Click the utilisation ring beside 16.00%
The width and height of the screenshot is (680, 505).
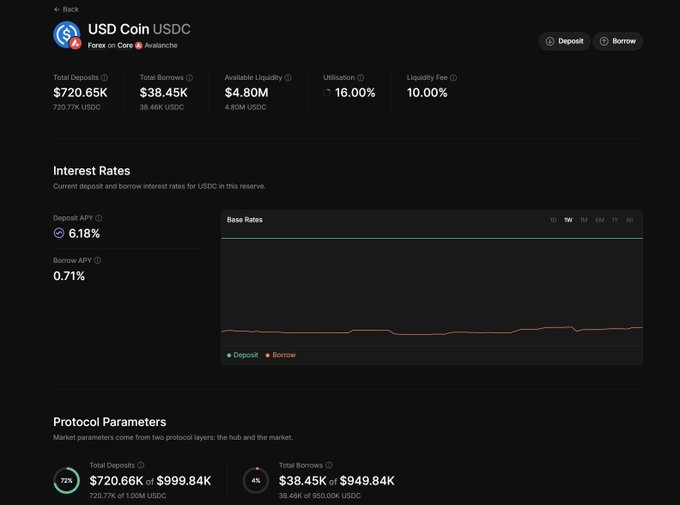[327, 92]
